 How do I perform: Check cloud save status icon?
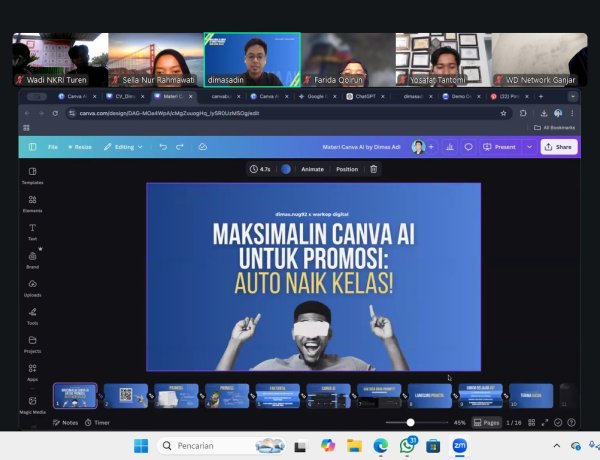[x=203, y=147]
